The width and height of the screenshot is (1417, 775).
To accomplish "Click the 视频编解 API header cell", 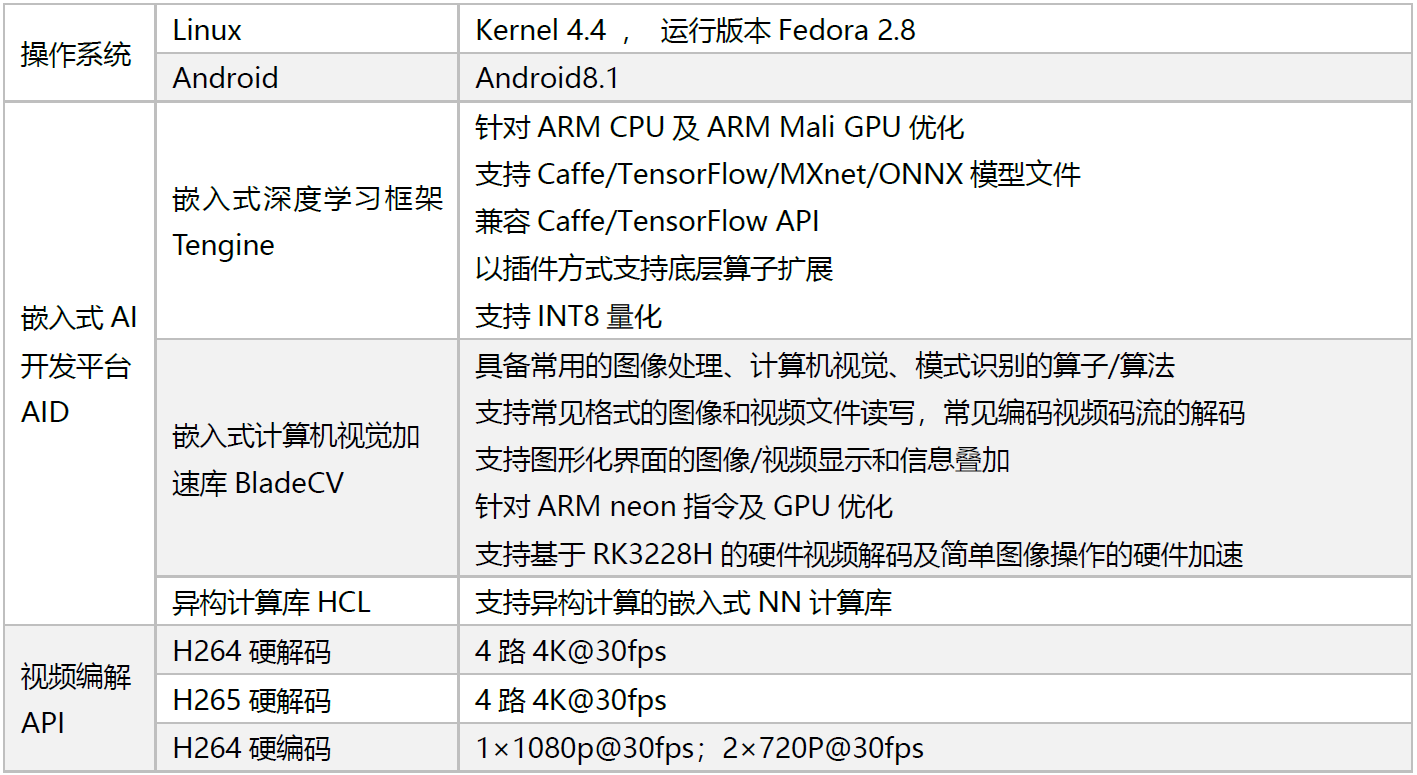I will 79,698.
